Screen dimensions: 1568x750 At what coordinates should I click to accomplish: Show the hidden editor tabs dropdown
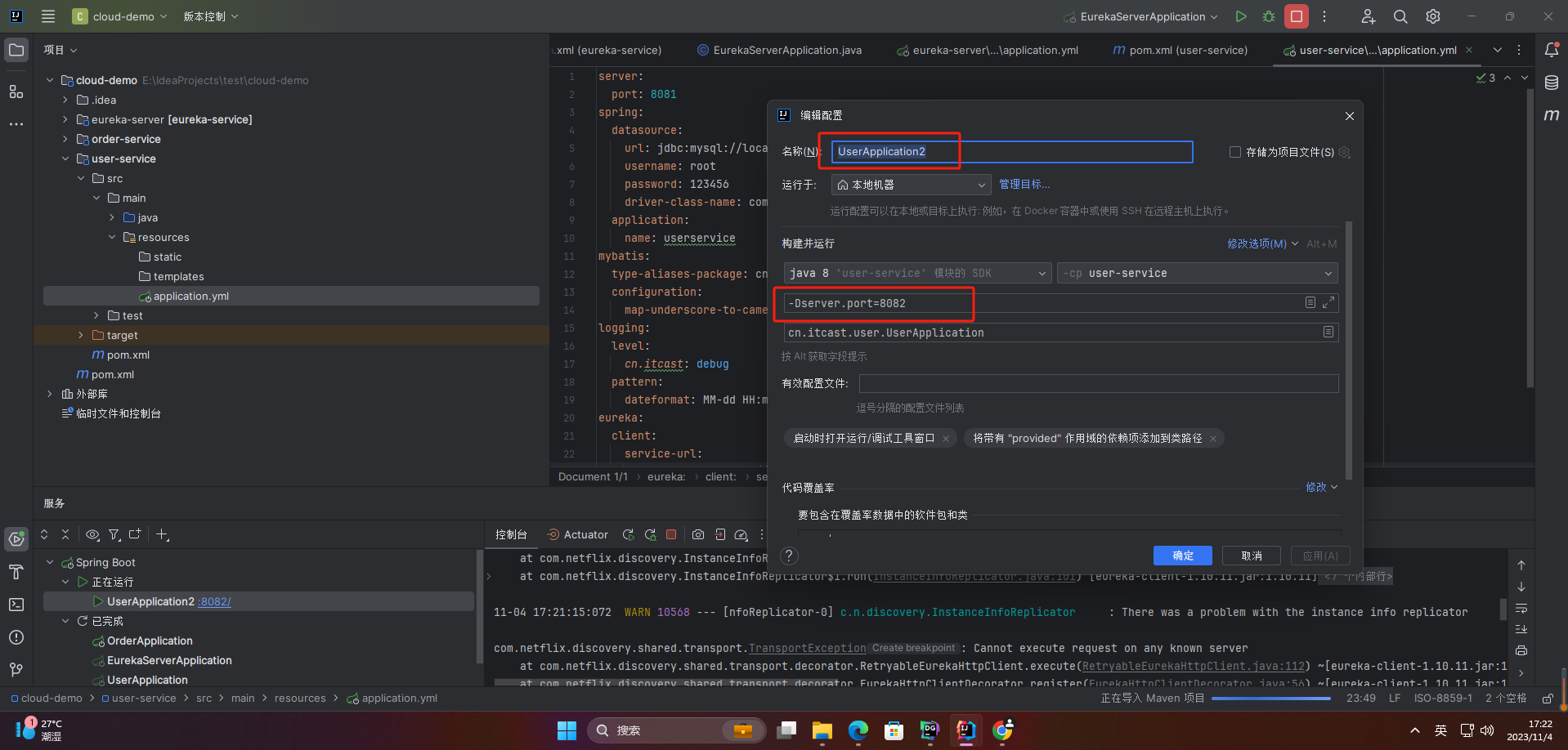click(x=1498, y=50)
